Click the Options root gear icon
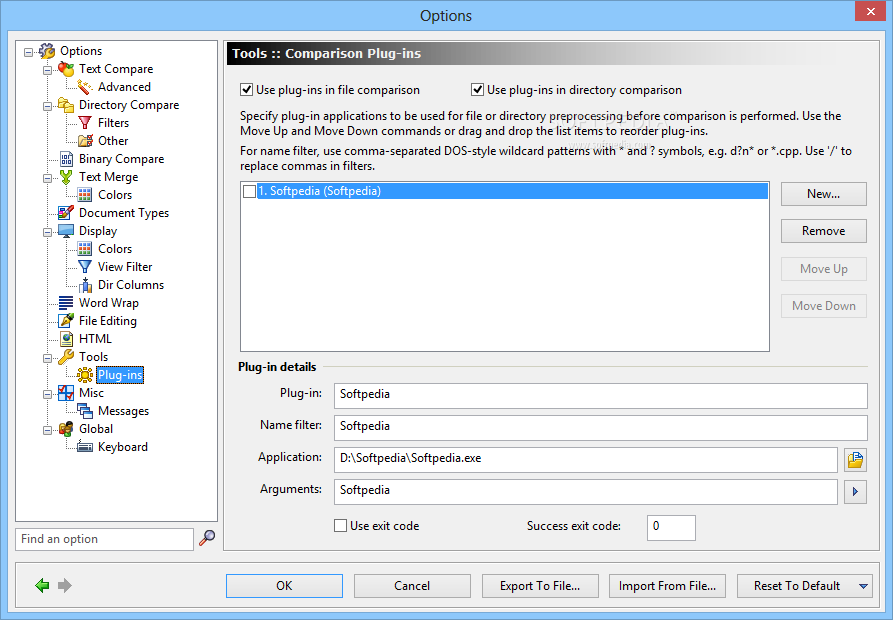This screenshot has height=620, width=893. [x=47, y=51]
